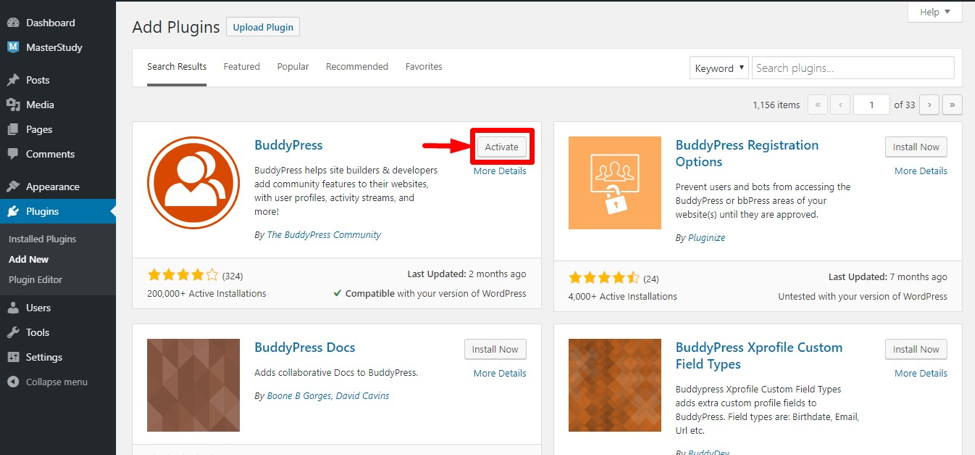Click the Dashboard icon in sidebar
The image size is (975, 455).
click(x=13, y=22)
